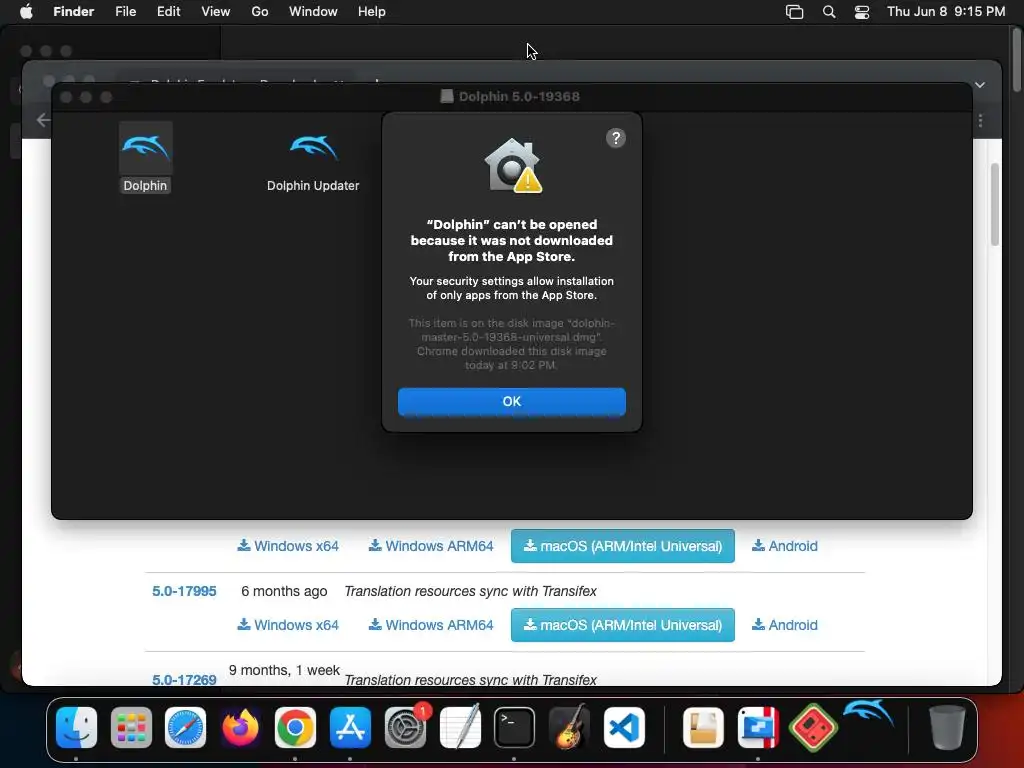Viewport: 1024px width, 768px height.
Task: Launch Firefox from the Dock
Action: [x=240, y=728]
